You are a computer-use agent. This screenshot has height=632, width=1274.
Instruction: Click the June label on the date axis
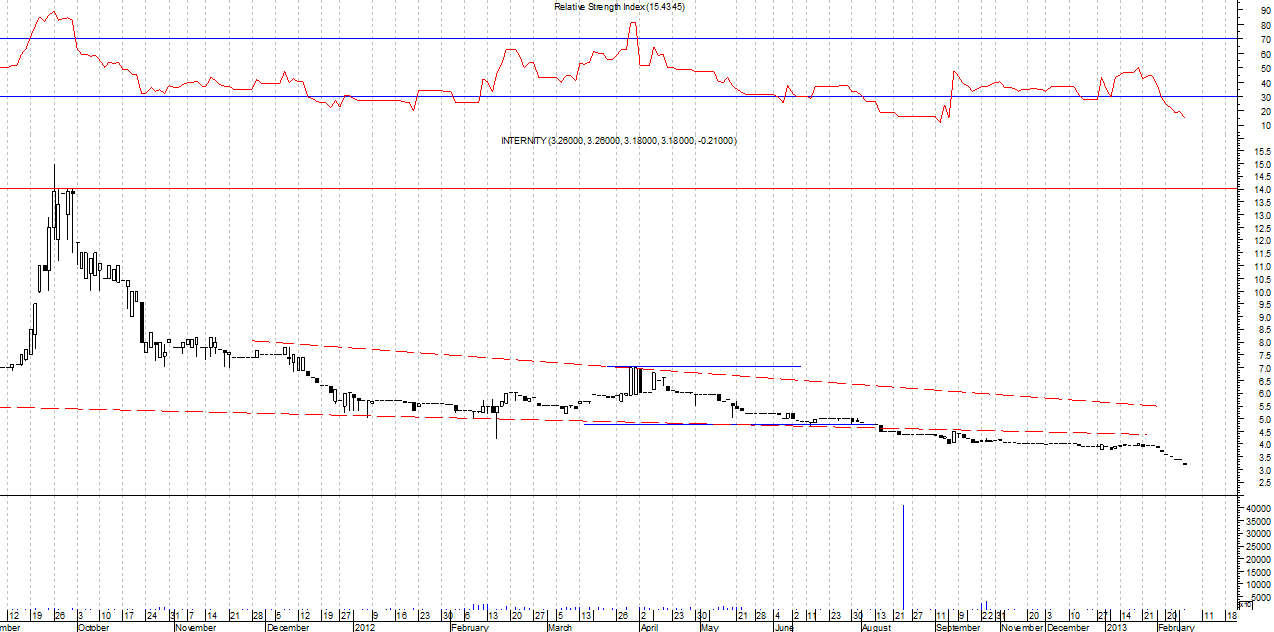(x=783, y=628)
